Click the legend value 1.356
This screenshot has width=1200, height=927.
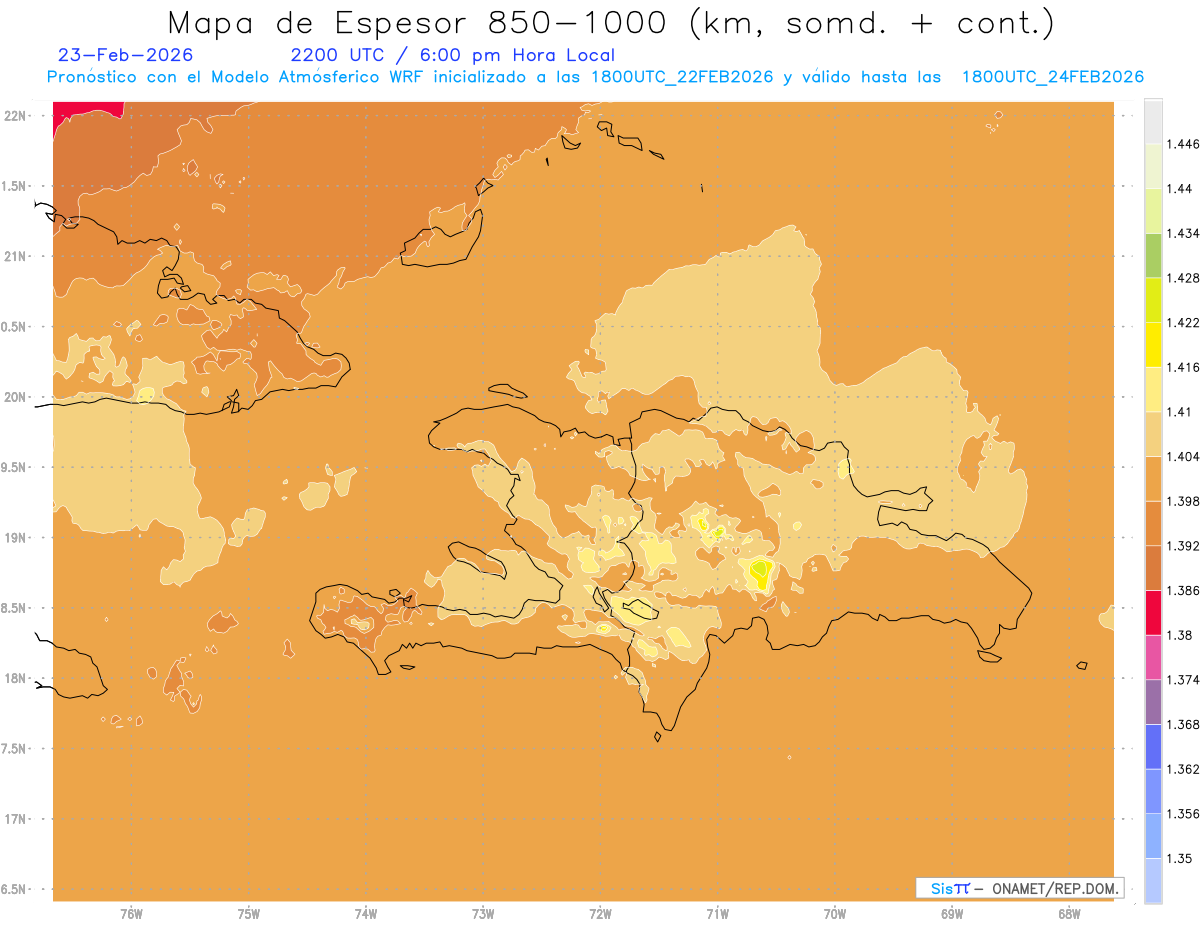tap(1185, 814)
